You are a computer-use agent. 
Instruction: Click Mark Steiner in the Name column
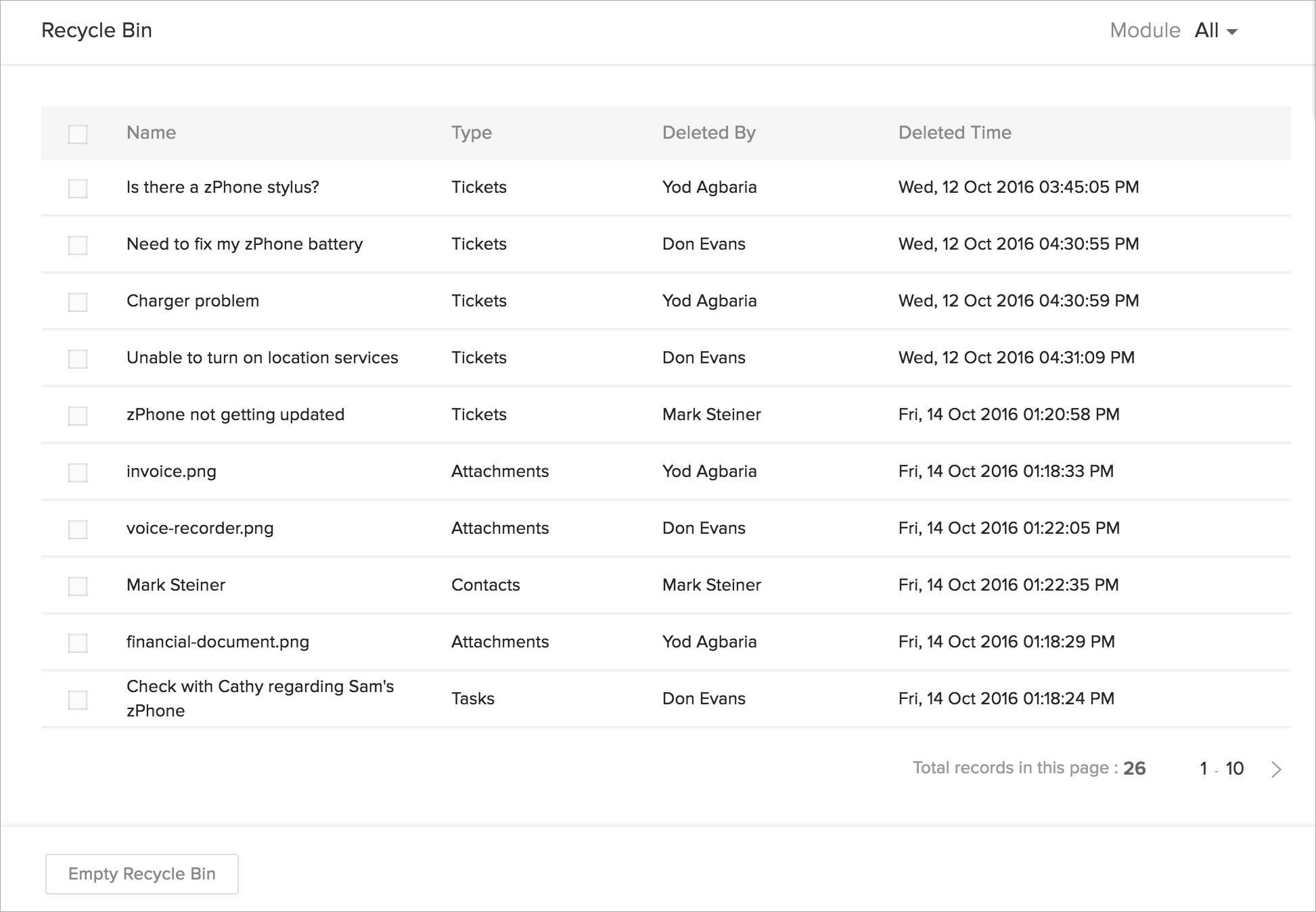point(176,585)
